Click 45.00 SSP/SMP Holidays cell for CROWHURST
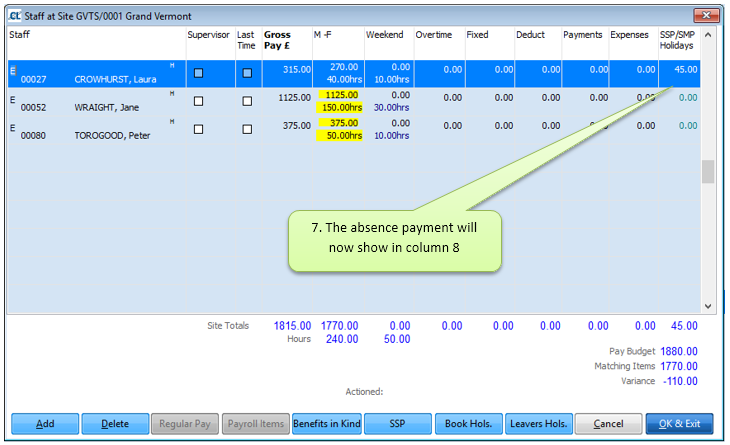 click(686, 70)
